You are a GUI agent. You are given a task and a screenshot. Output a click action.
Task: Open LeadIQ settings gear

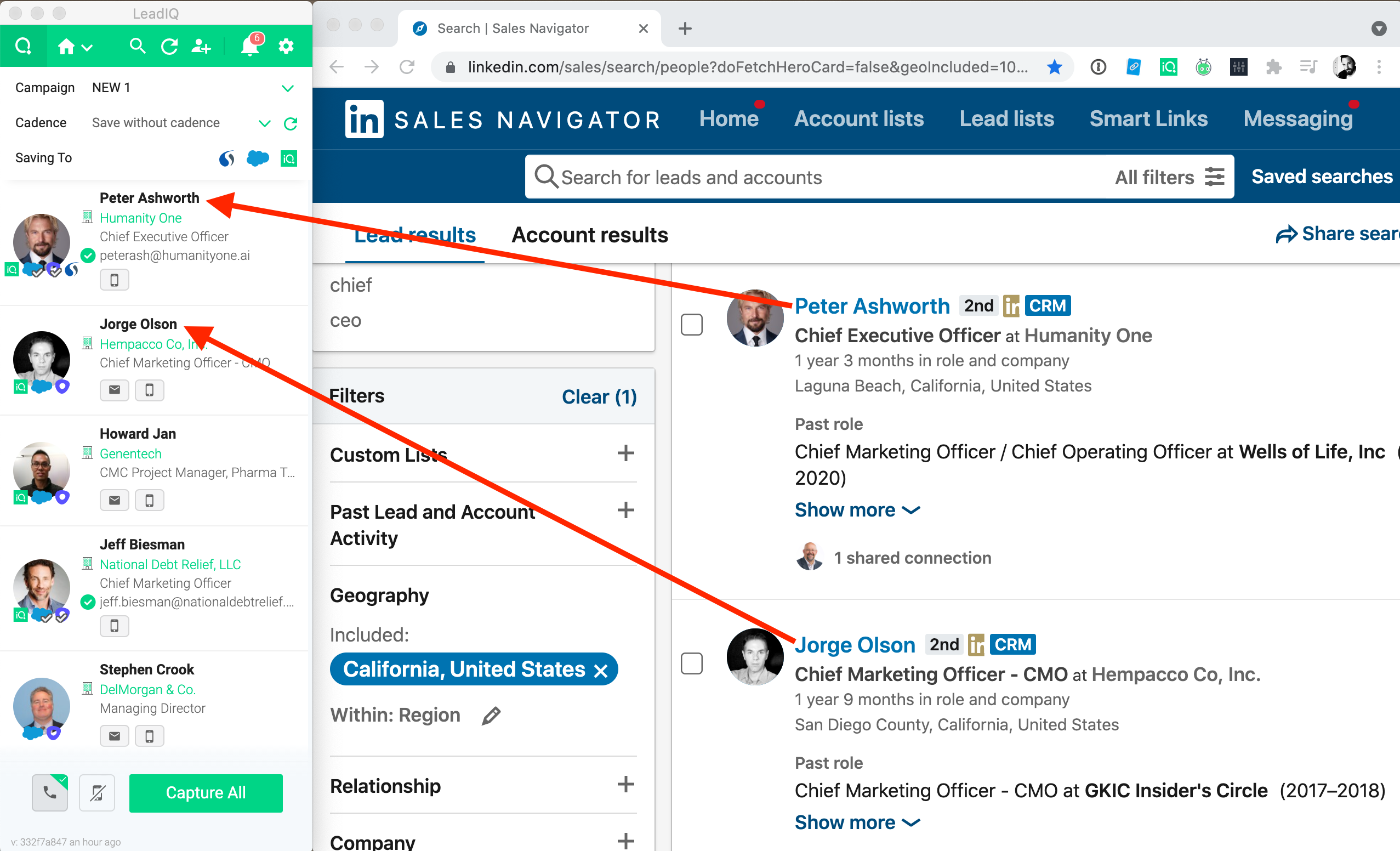pyautogui.click(x=286, y=46)
